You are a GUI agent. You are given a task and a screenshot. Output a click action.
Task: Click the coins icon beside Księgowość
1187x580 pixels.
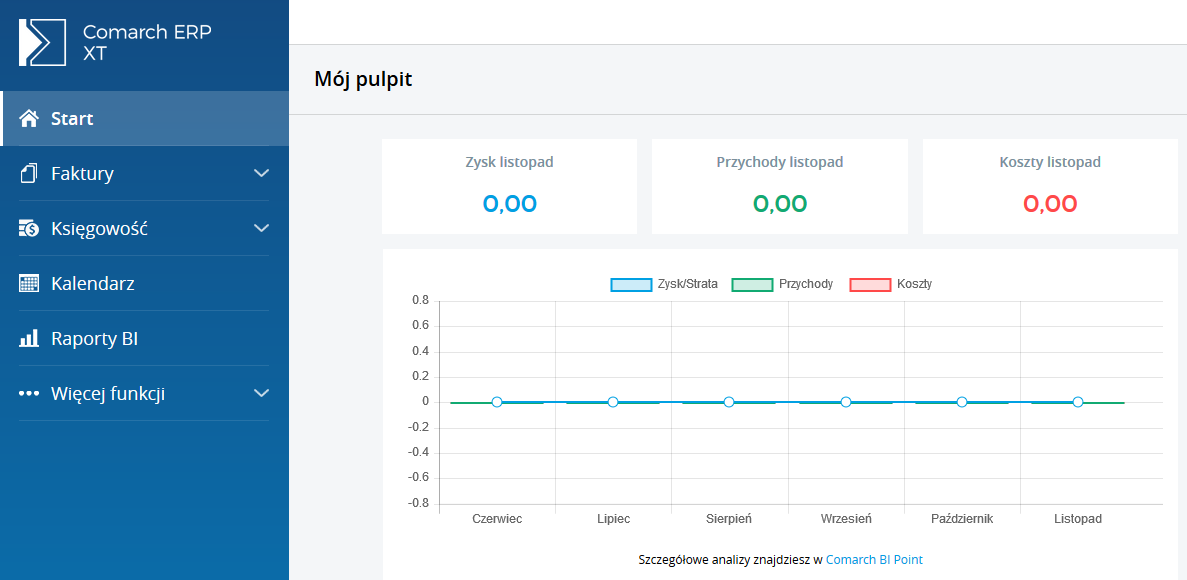pyautogui.click(x=28, y=229)
